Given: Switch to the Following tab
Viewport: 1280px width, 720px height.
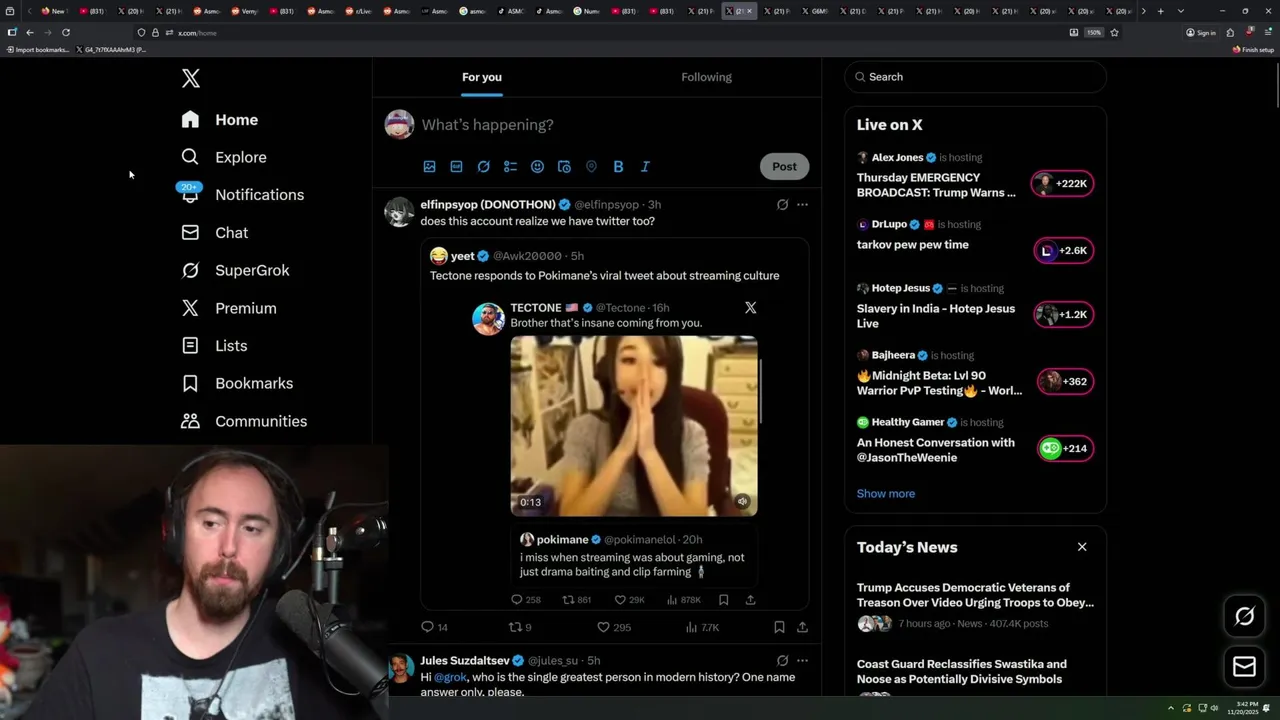Looking at the screenshot, I should pos(707,77).
